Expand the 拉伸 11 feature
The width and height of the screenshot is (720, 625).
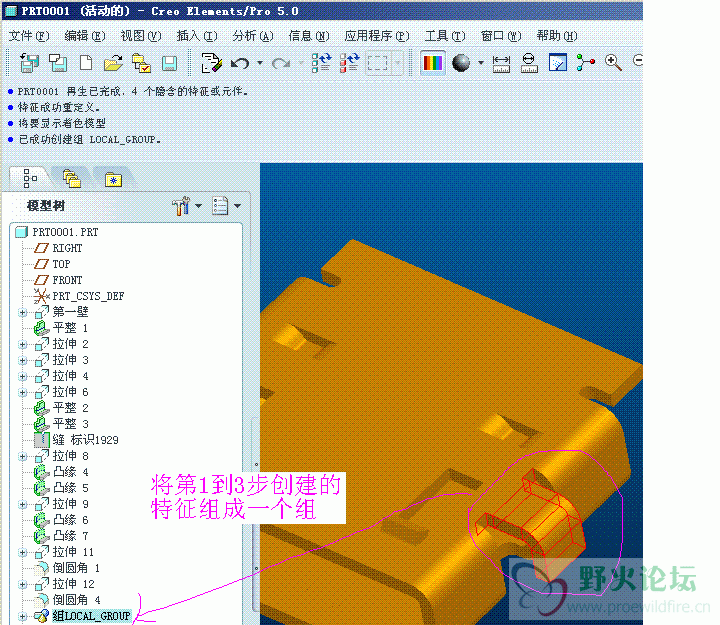pyautogui.click(x=22, y=552)
